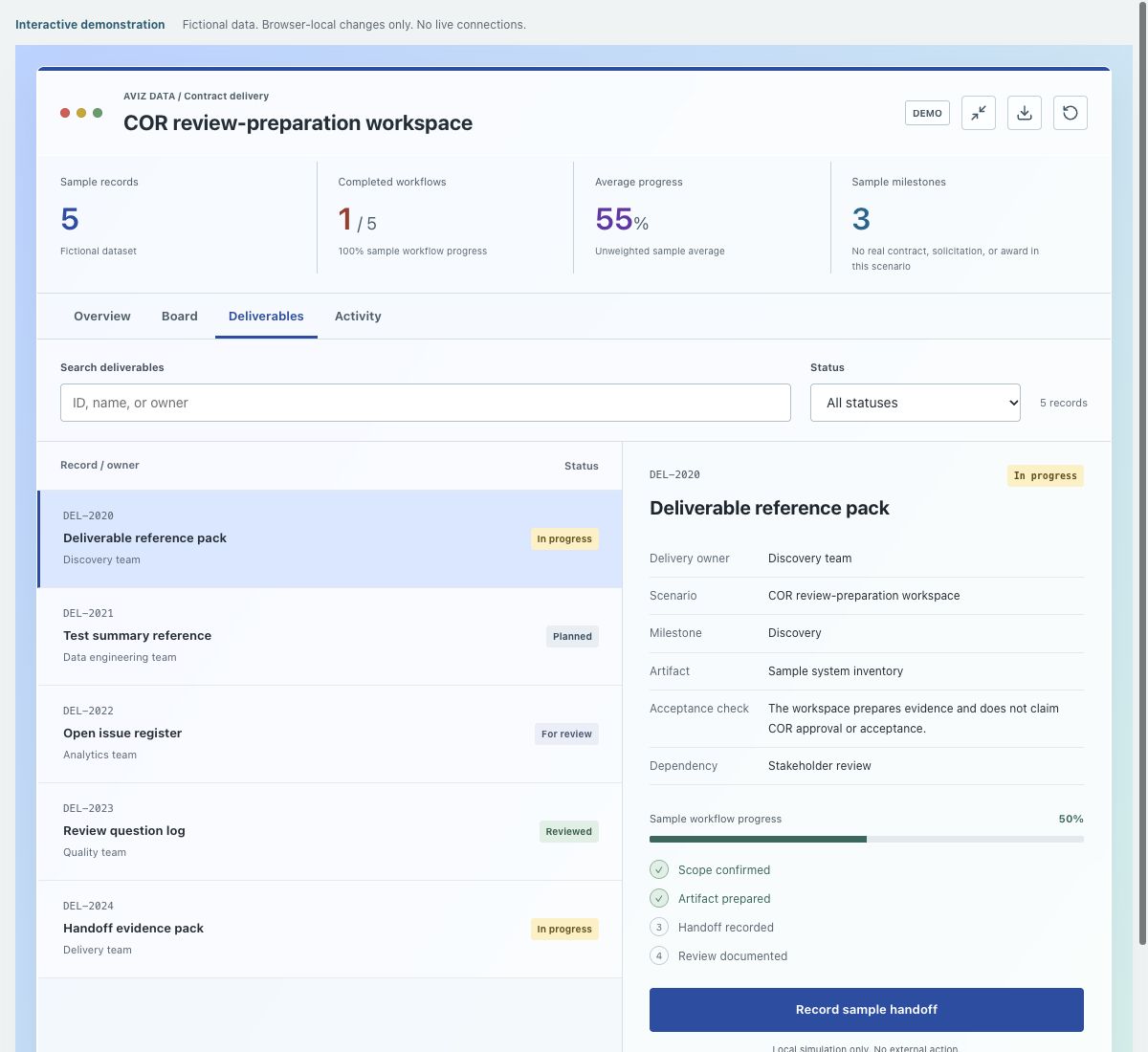Click the COR review-preparation workspace title
Screen dimensions: 1148x1052
pyautogui.click(x=298, y=123)
